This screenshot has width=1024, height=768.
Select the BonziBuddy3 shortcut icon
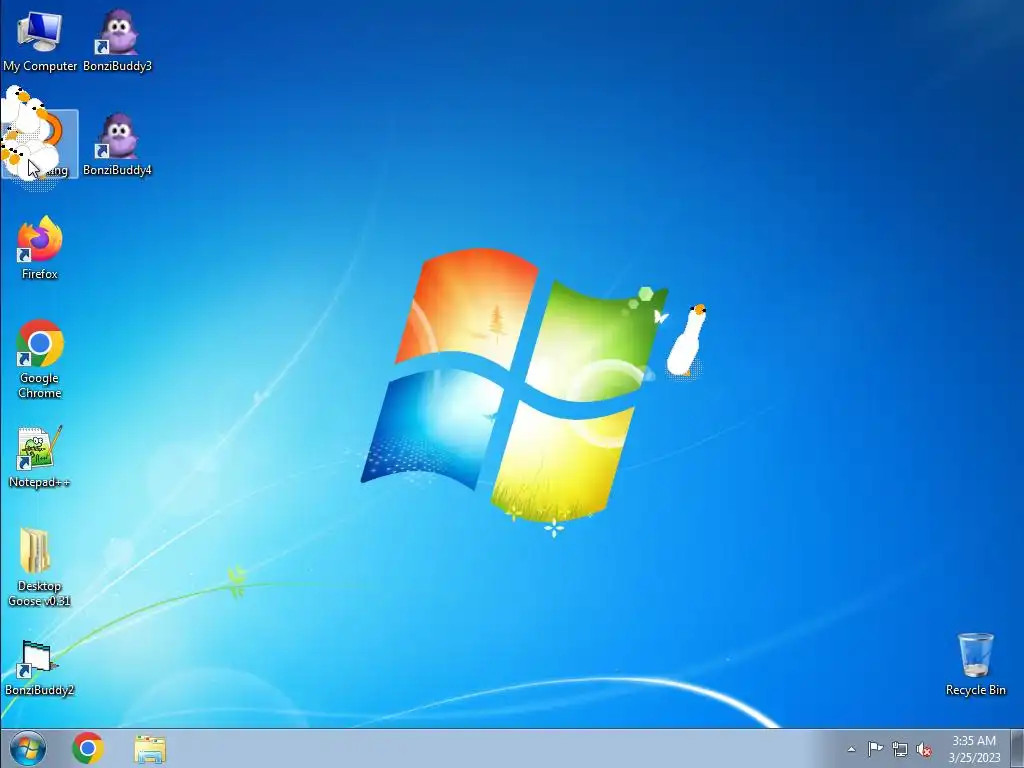coord(118,41)
